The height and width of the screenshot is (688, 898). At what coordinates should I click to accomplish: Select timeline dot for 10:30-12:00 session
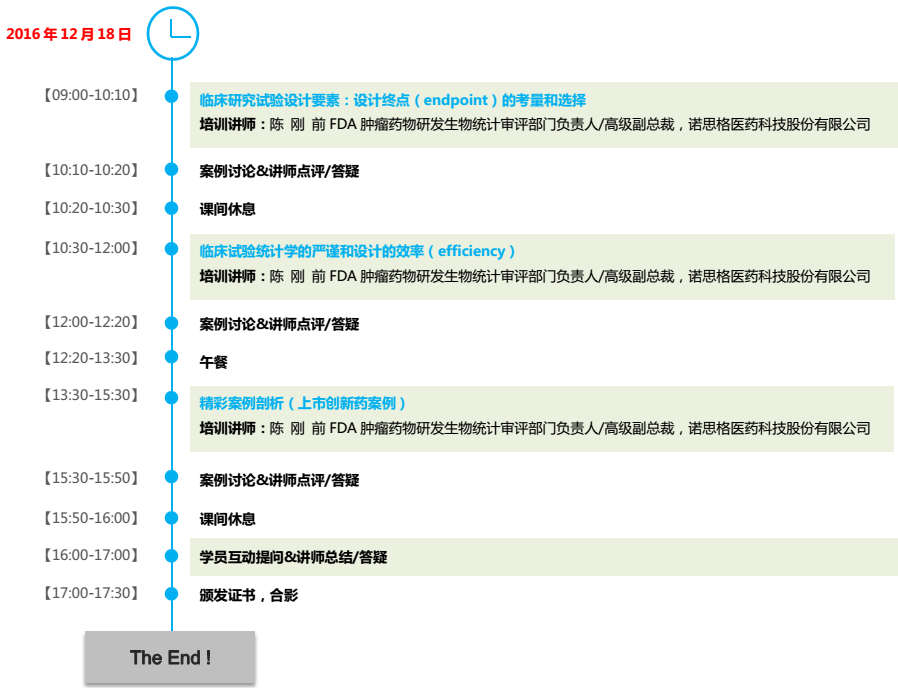pos(171,249)
